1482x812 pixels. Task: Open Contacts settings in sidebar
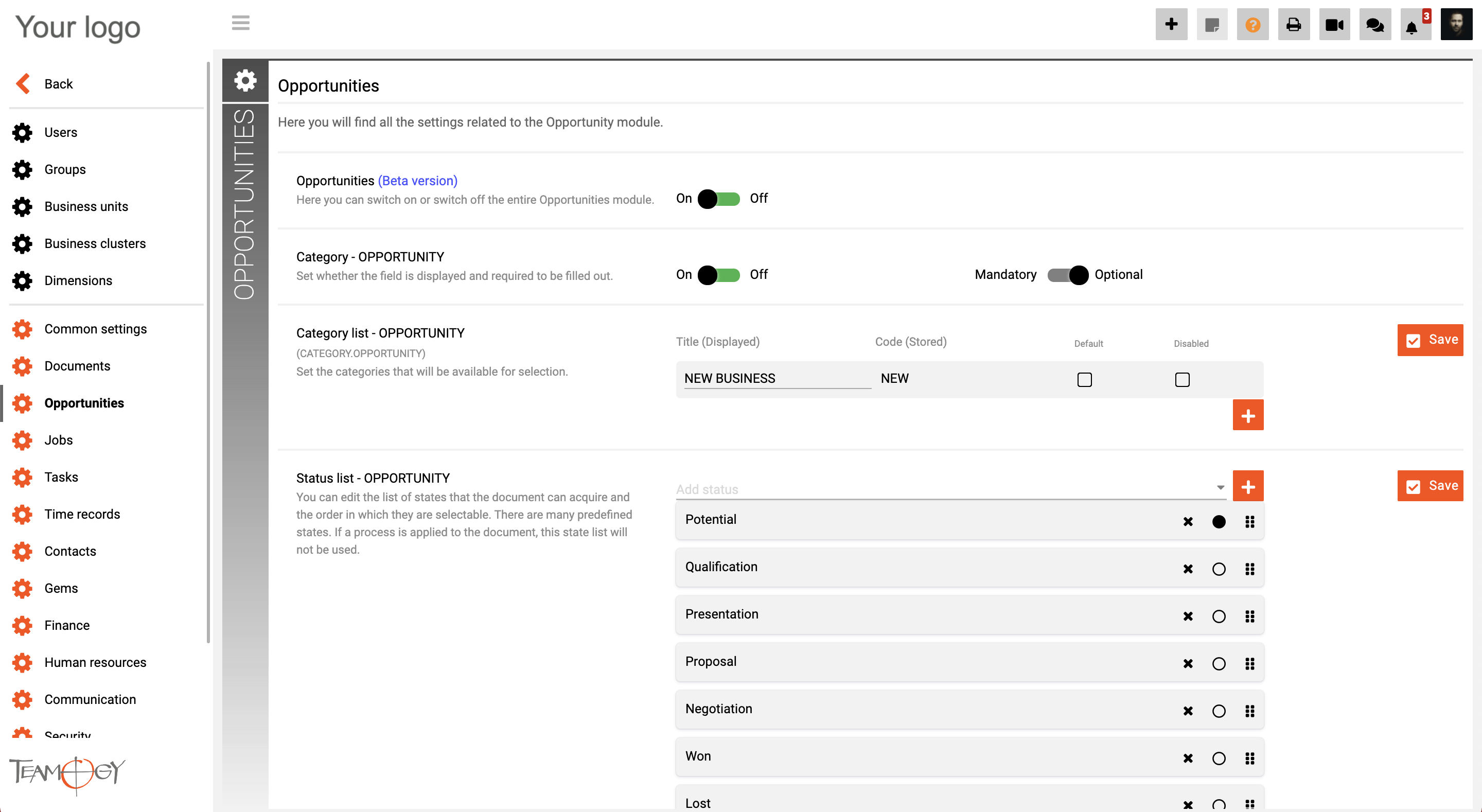coord(70,551)
